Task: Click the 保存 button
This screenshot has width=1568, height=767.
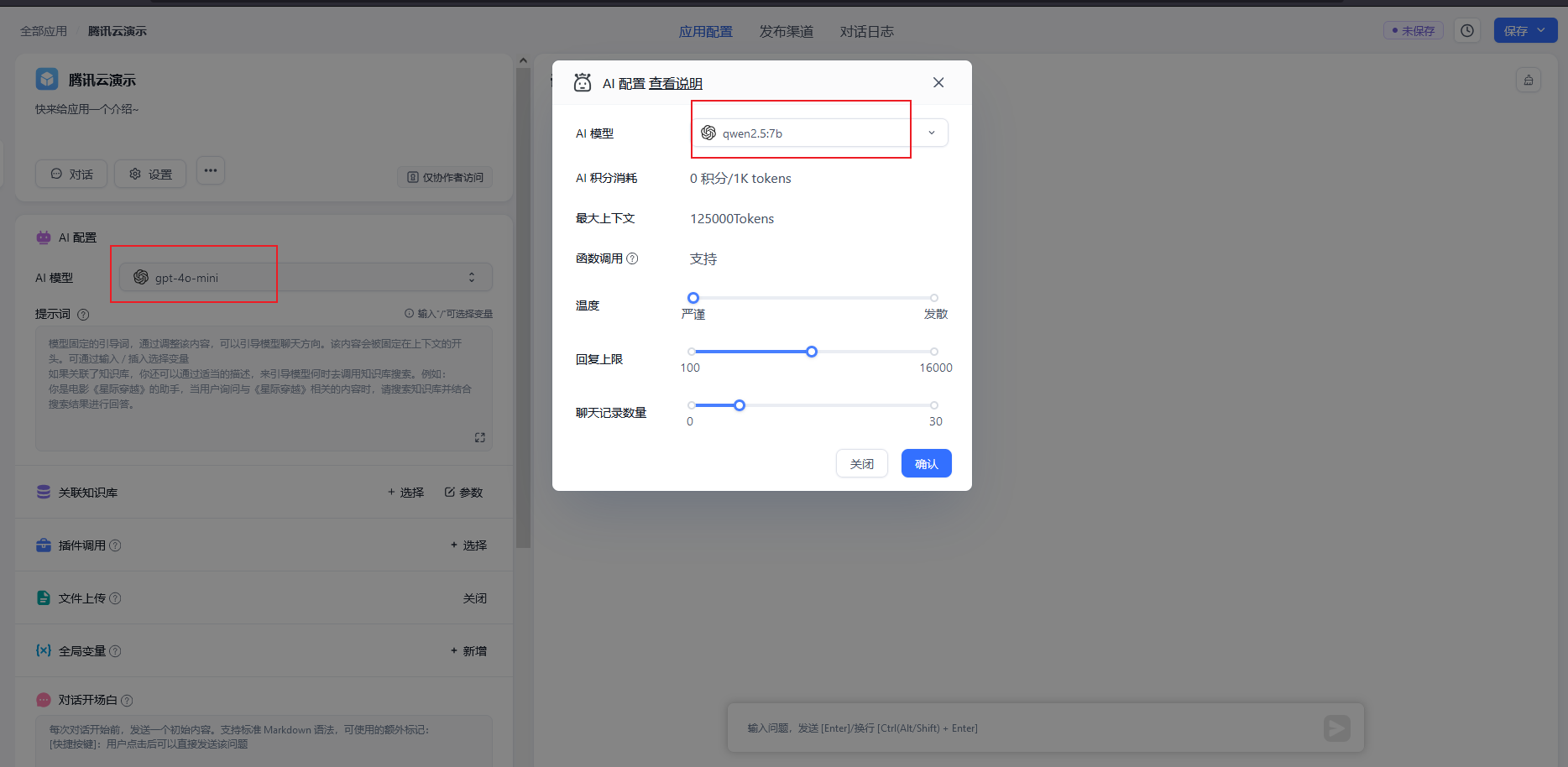Action: pyautogui.click(x=1515, y=31)
